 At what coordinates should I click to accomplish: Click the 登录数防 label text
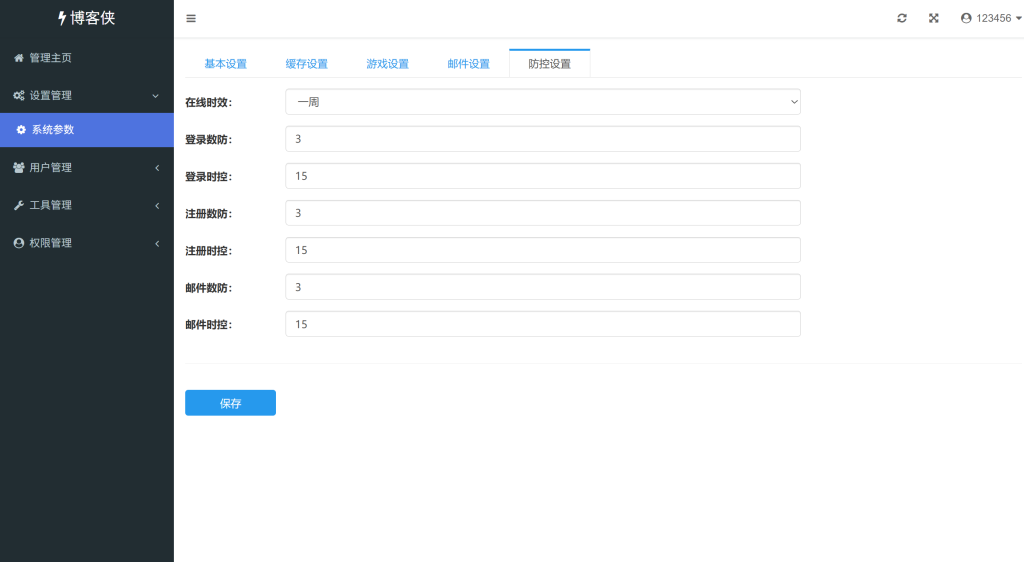tap(208, 140)
